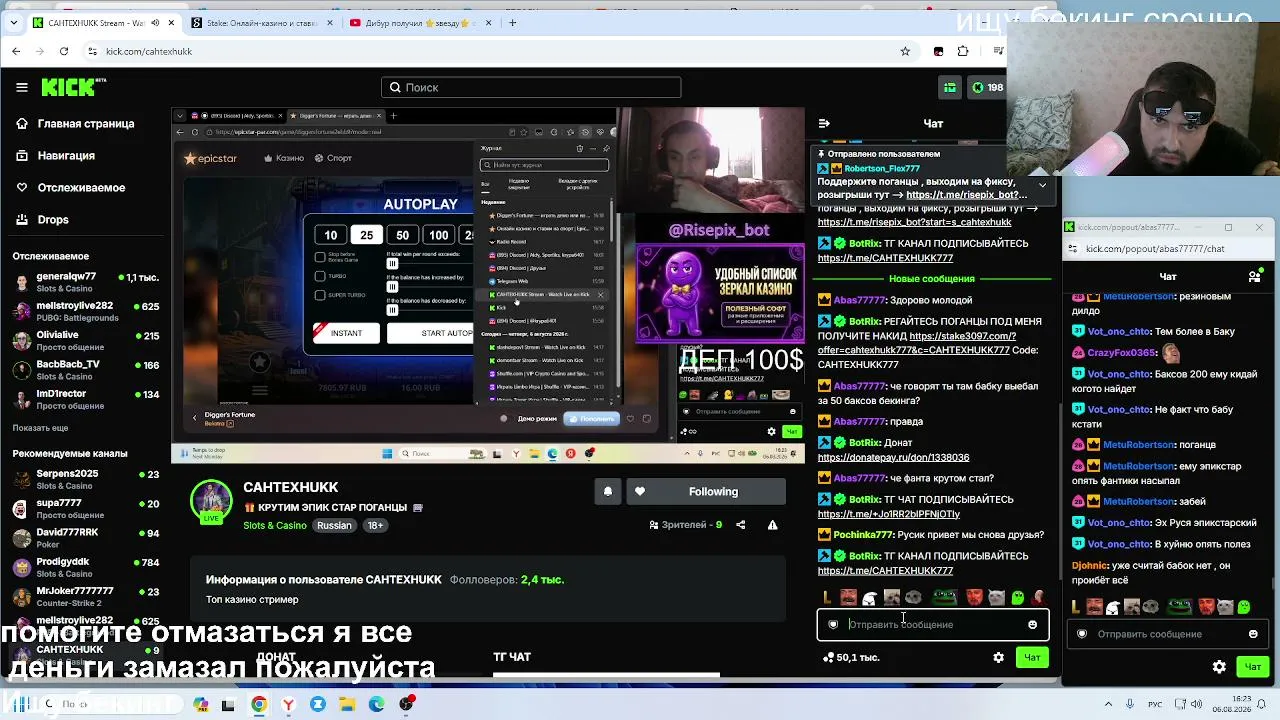The width and height of the screenshot is (1280, 720).
Task: Focus popout chat message input
Action: [1168, 634]
